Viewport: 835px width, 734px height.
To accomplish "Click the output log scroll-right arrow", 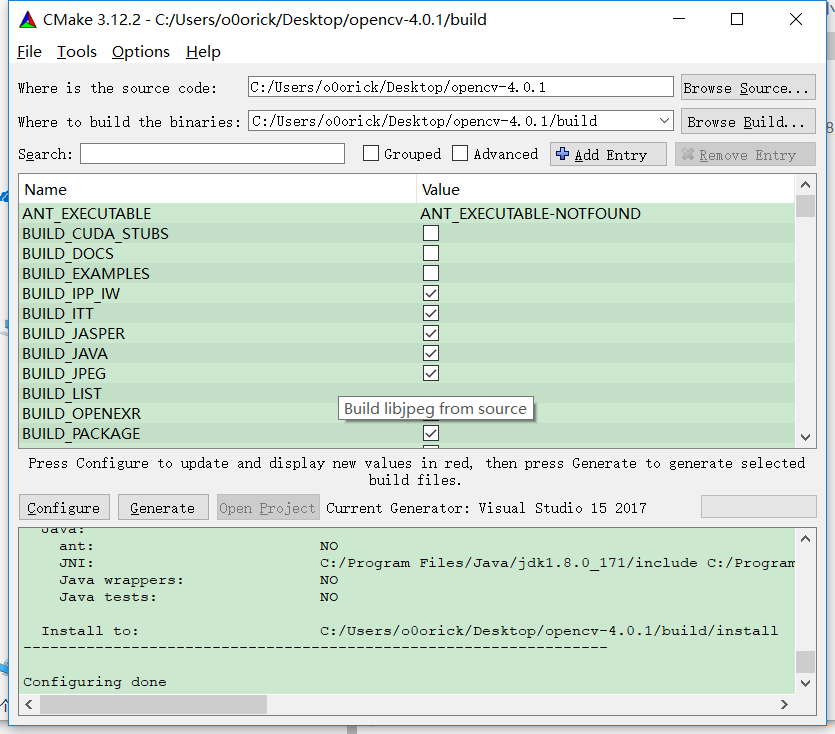I will tap(784, 704).
